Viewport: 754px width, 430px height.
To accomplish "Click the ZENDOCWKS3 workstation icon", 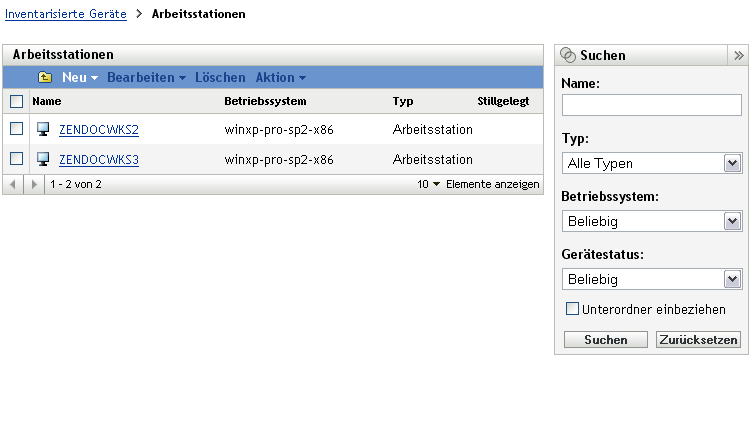I will 43,159.
